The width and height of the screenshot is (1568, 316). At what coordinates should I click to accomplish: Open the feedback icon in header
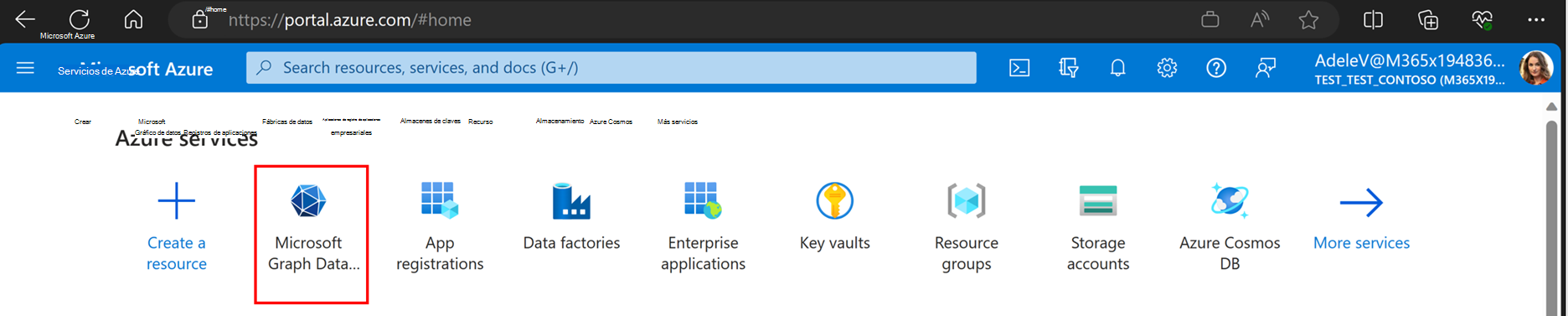point(1266,68)
